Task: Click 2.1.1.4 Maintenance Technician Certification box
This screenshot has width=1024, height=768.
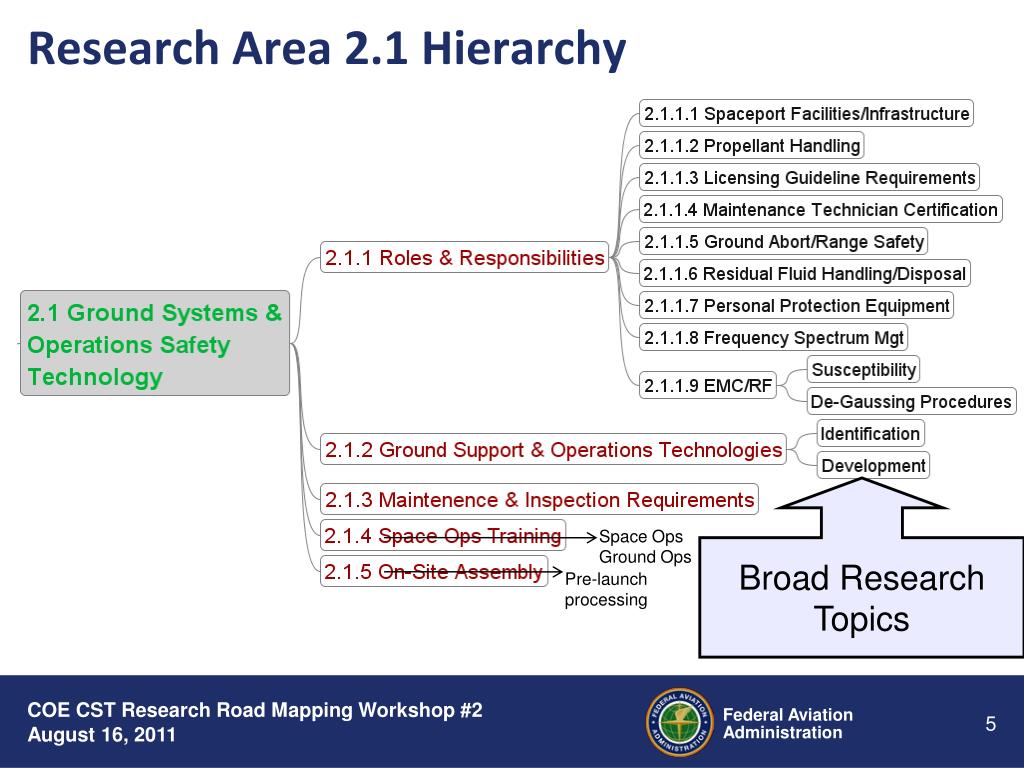Action: [820, 209]
